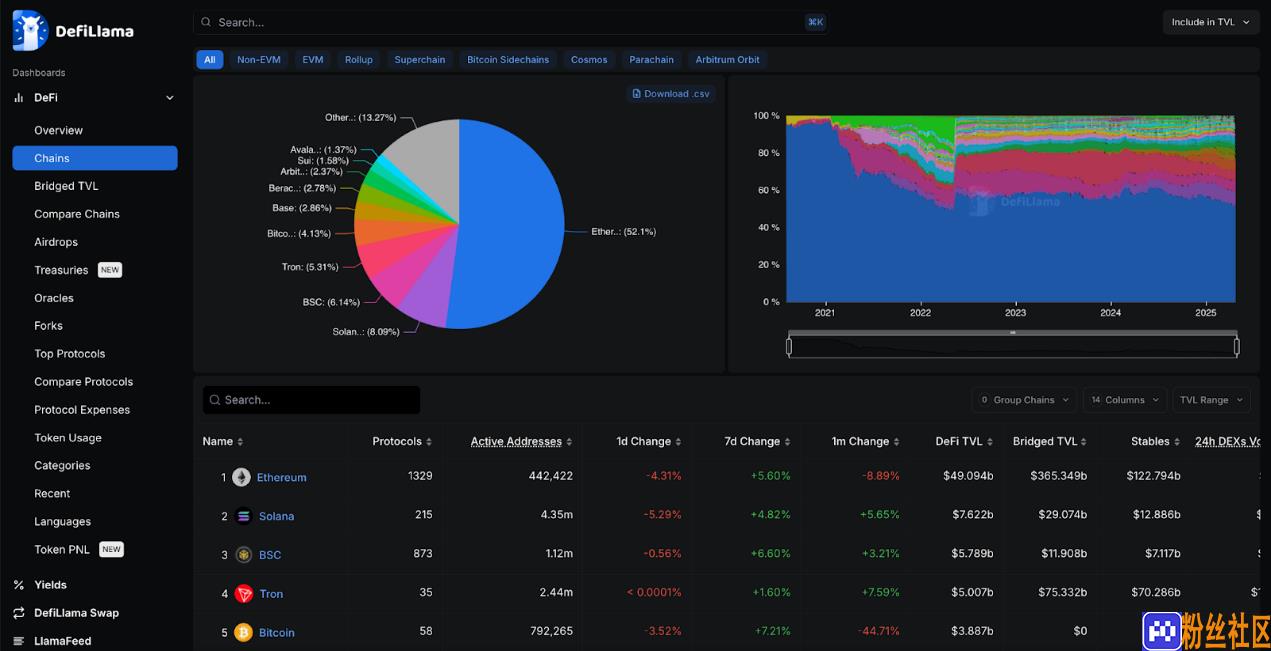Click the magnifier icon in top search bar
This screenshot has width=1271, height=651.
coord(207,22)
